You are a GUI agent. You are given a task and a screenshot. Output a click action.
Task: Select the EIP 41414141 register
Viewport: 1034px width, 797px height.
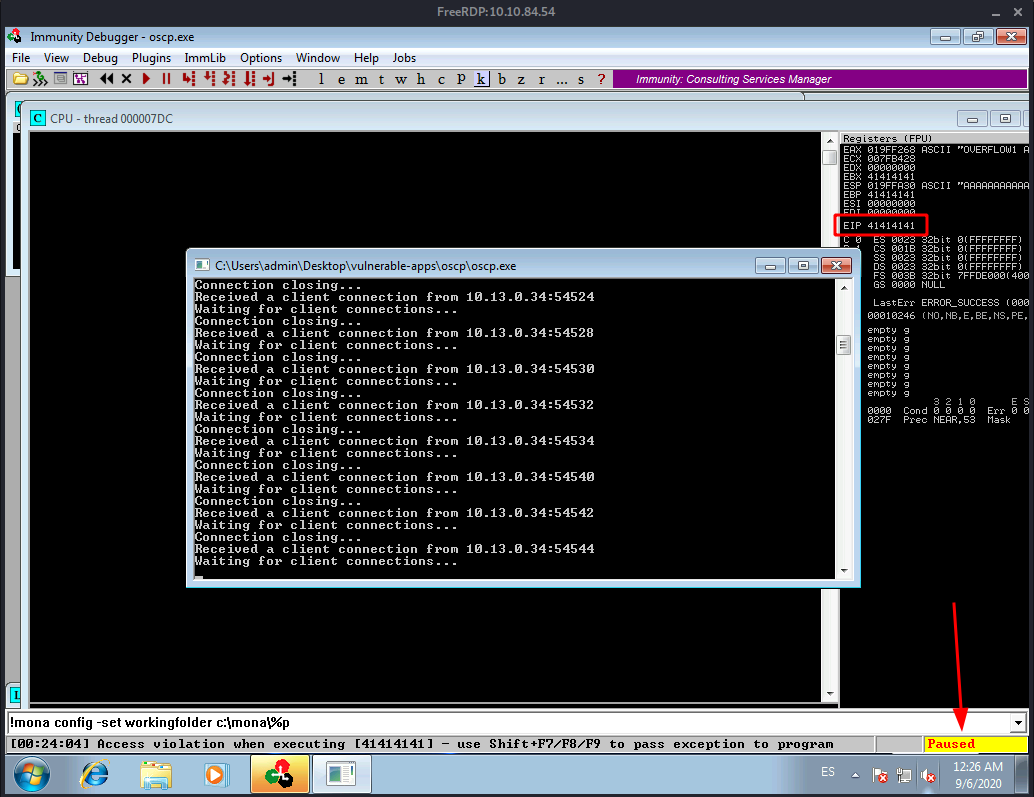(879, 225)
